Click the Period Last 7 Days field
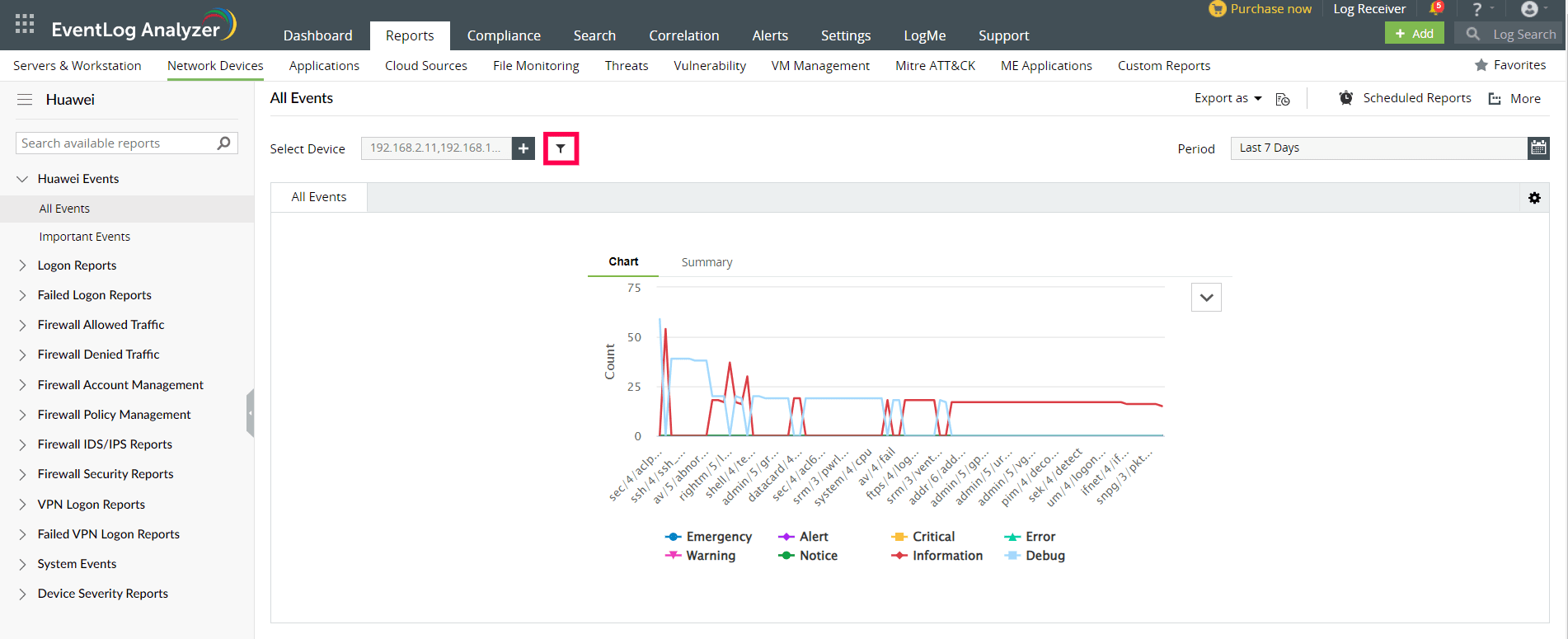Image resolution: width=1568 pixels, height=639 pixels. 1379,148
